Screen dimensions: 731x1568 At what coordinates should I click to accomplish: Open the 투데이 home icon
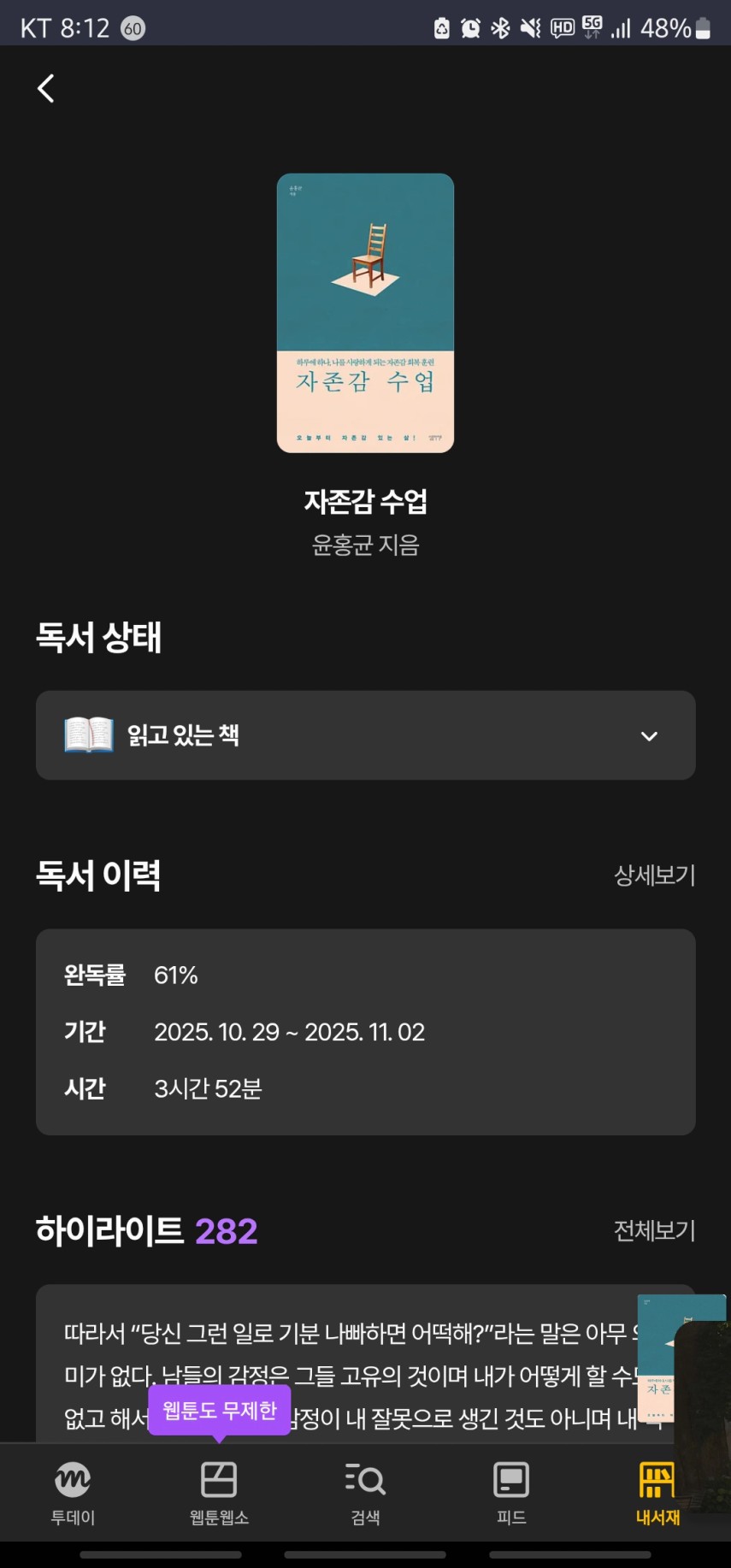tap(73, 1482)
